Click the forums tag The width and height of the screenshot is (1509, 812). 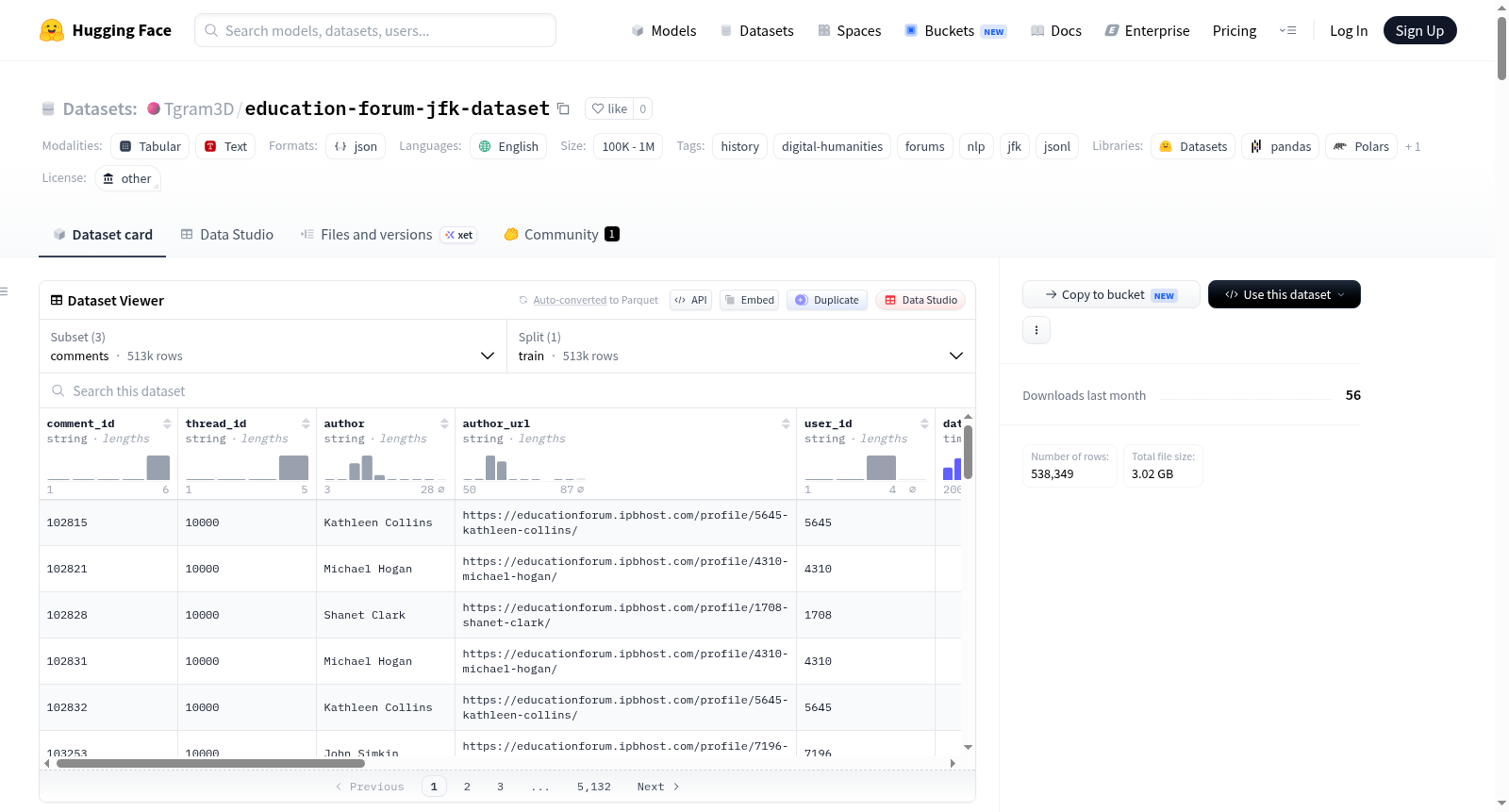coord(924,146)
